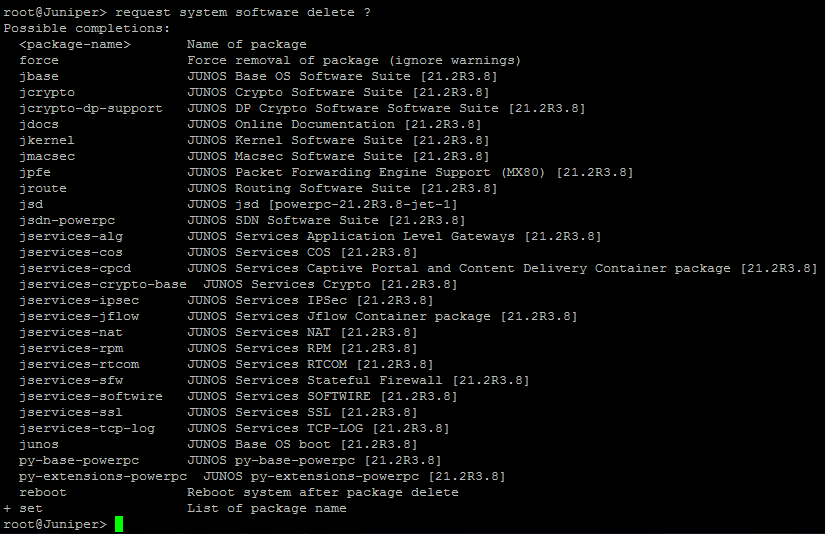Click the "jservices-ipsec" package name

coord(79,300)
